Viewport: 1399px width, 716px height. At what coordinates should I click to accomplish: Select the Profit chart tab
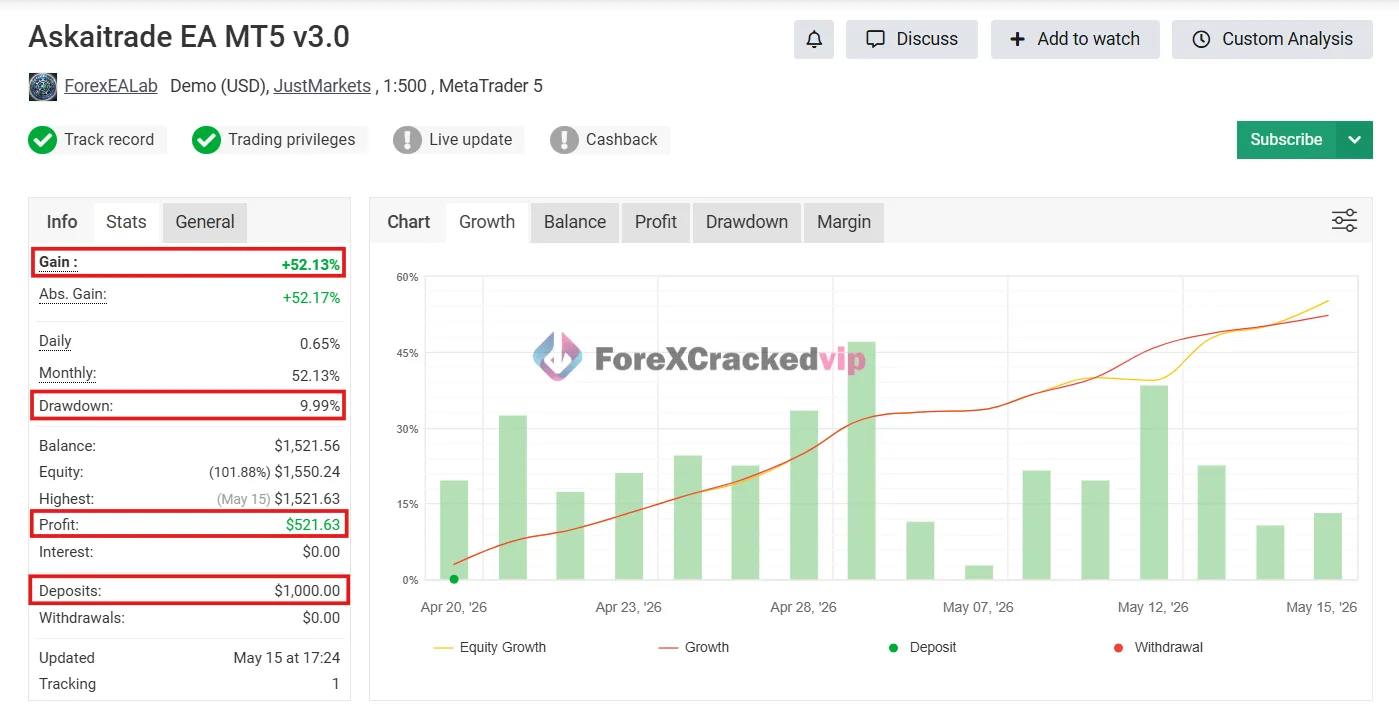[656, 222]
